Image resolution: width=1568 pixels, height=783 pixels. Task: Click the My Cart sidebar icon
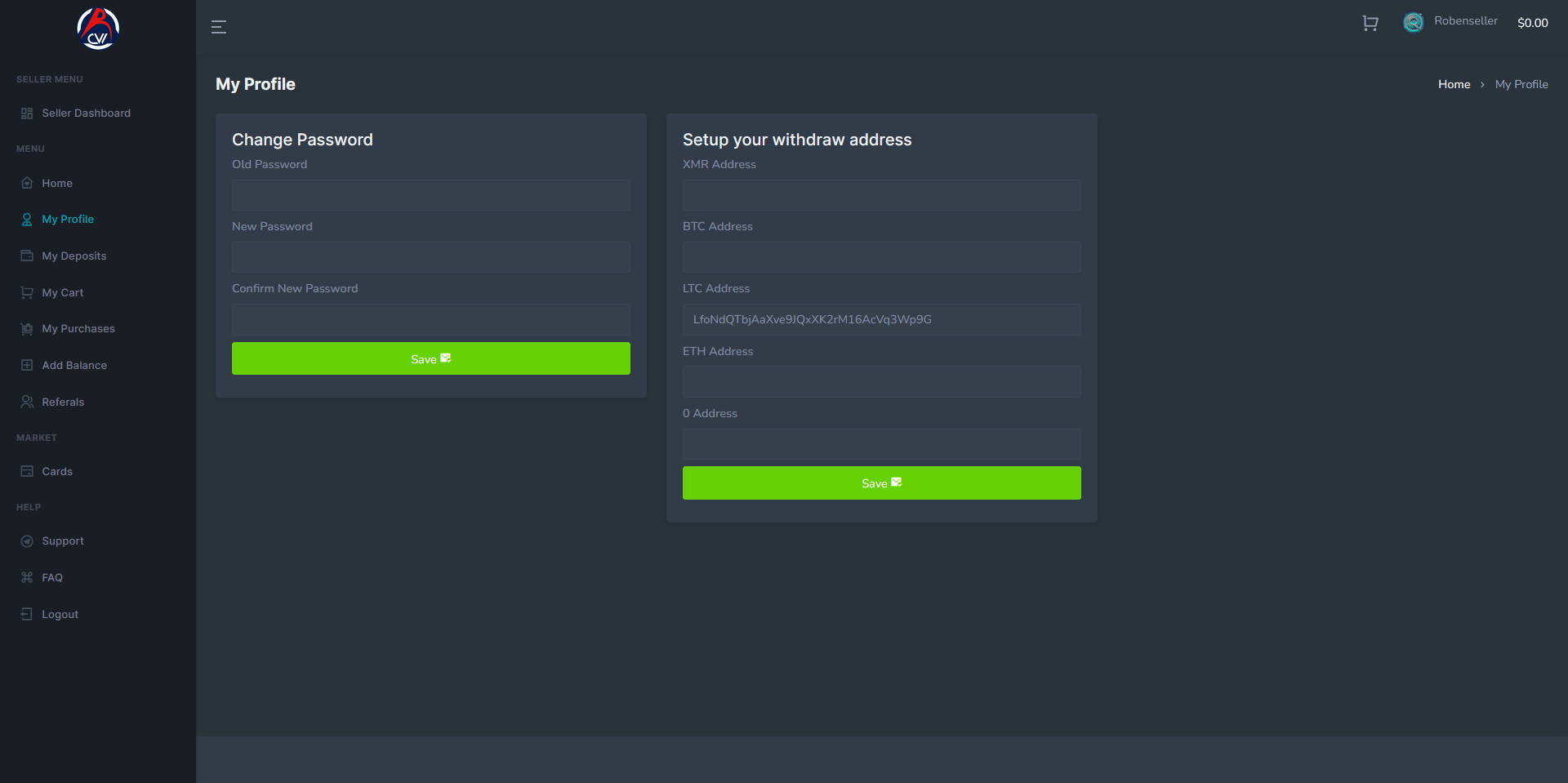tap(27, 292)
